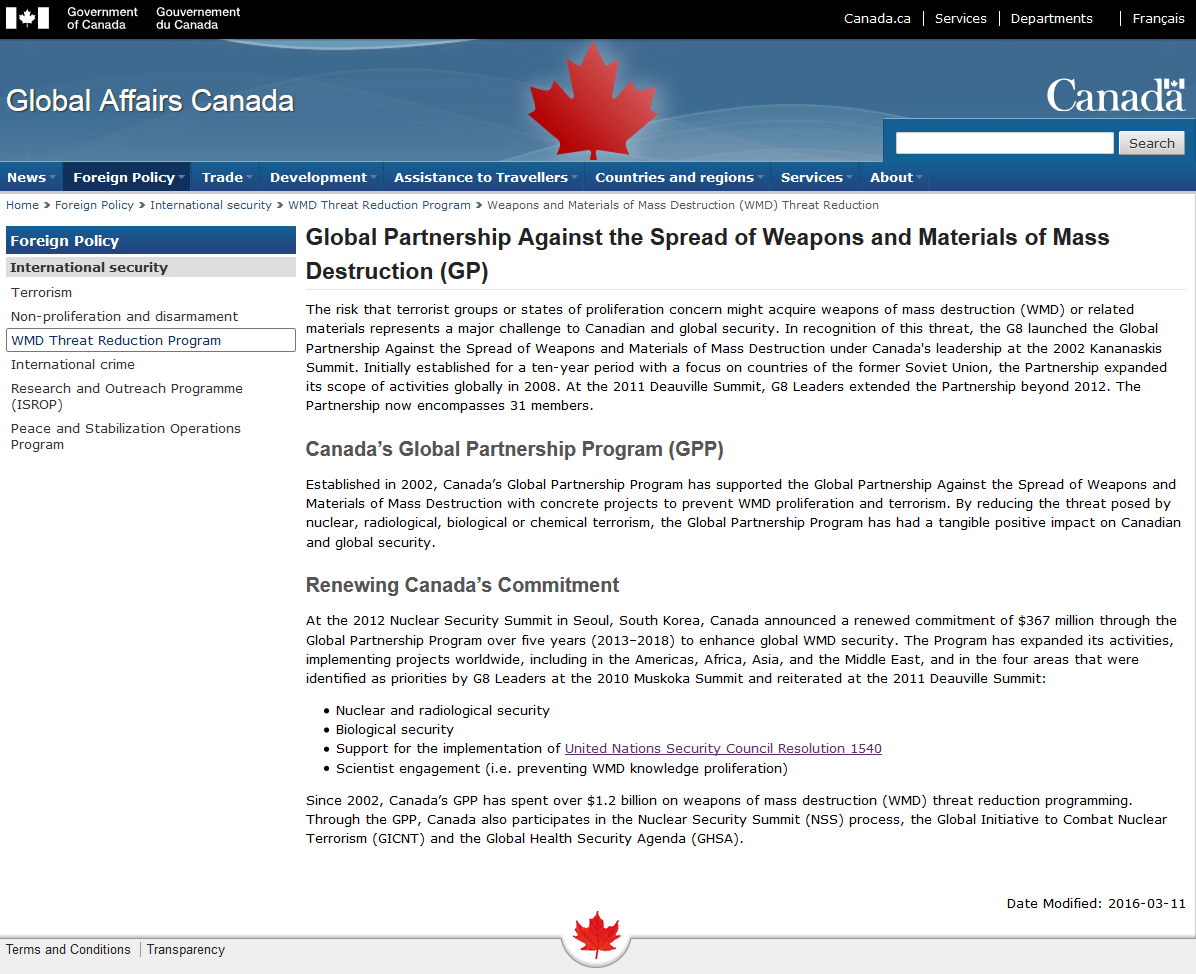Open Services link in top black bar
The image size is (1196, 974).
pyautogui.click(x=960, y=18)
